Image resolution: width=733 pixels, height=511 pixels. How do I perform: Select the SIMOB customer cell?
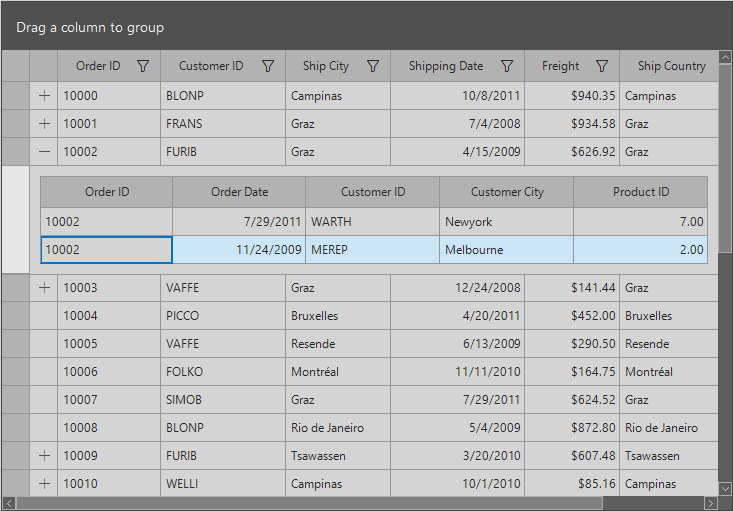click(223, 400)
